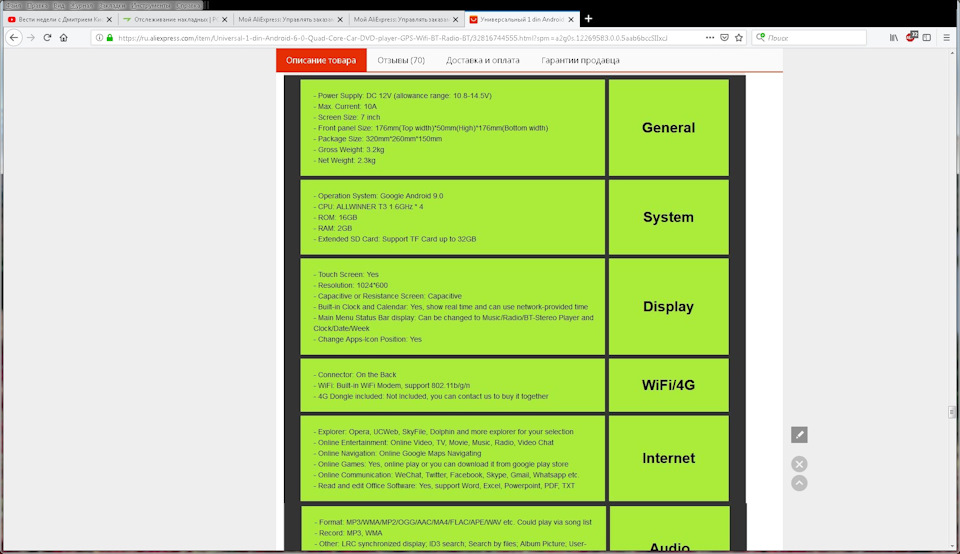Go back to the previous page
Screen dimensions: 960x554
[13, 37]
